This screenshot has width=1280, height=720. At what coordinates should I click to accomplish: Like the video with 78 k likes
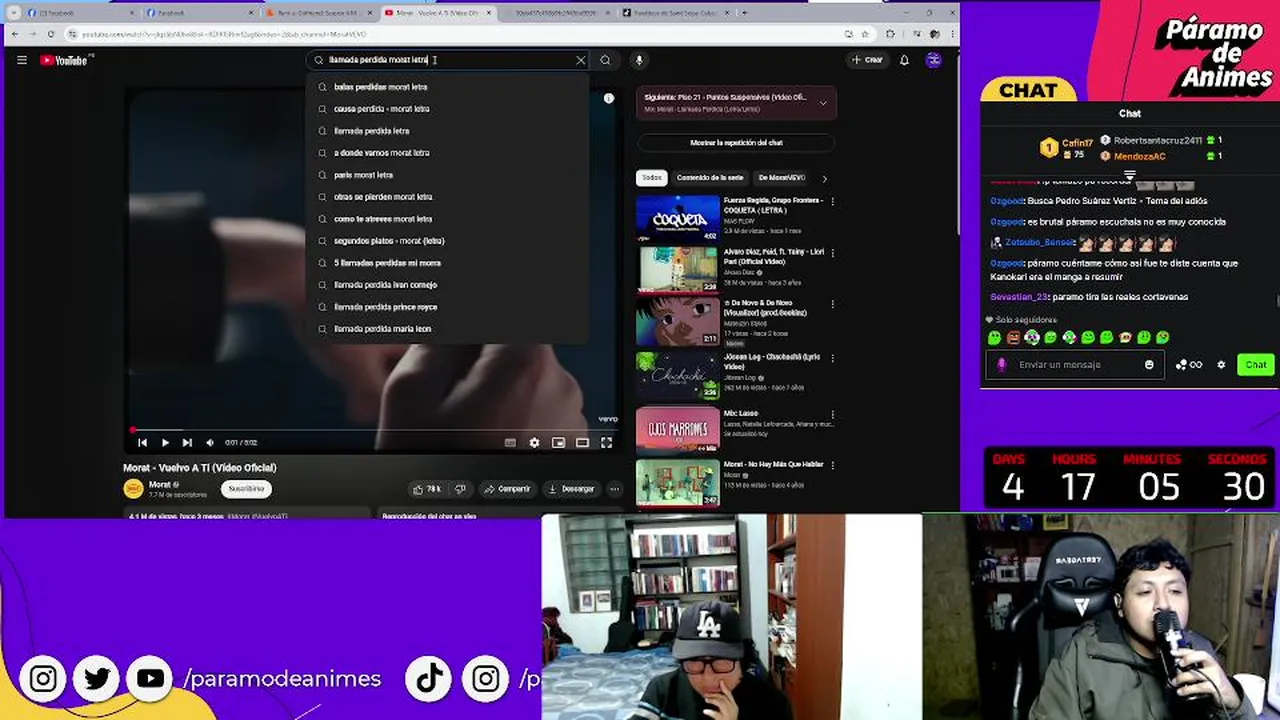click(427, 489)
